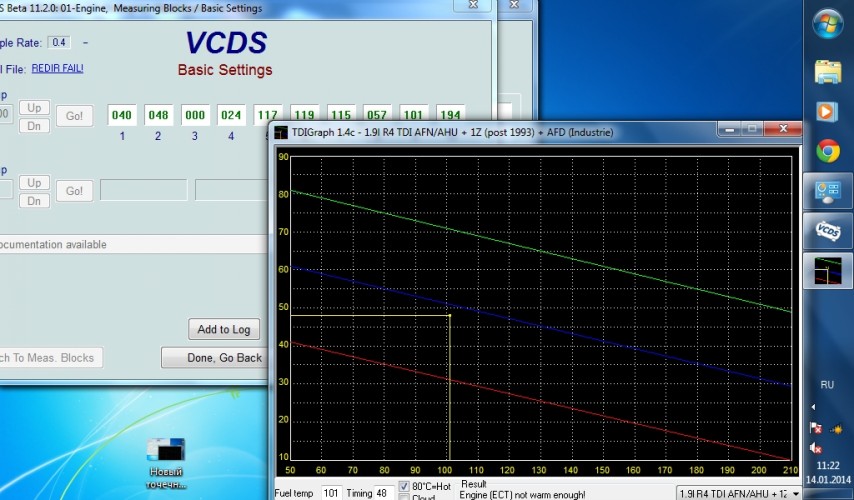Open the desktop file shortcut icon
This screenshot has height=500, width=854.
[164, 450]
